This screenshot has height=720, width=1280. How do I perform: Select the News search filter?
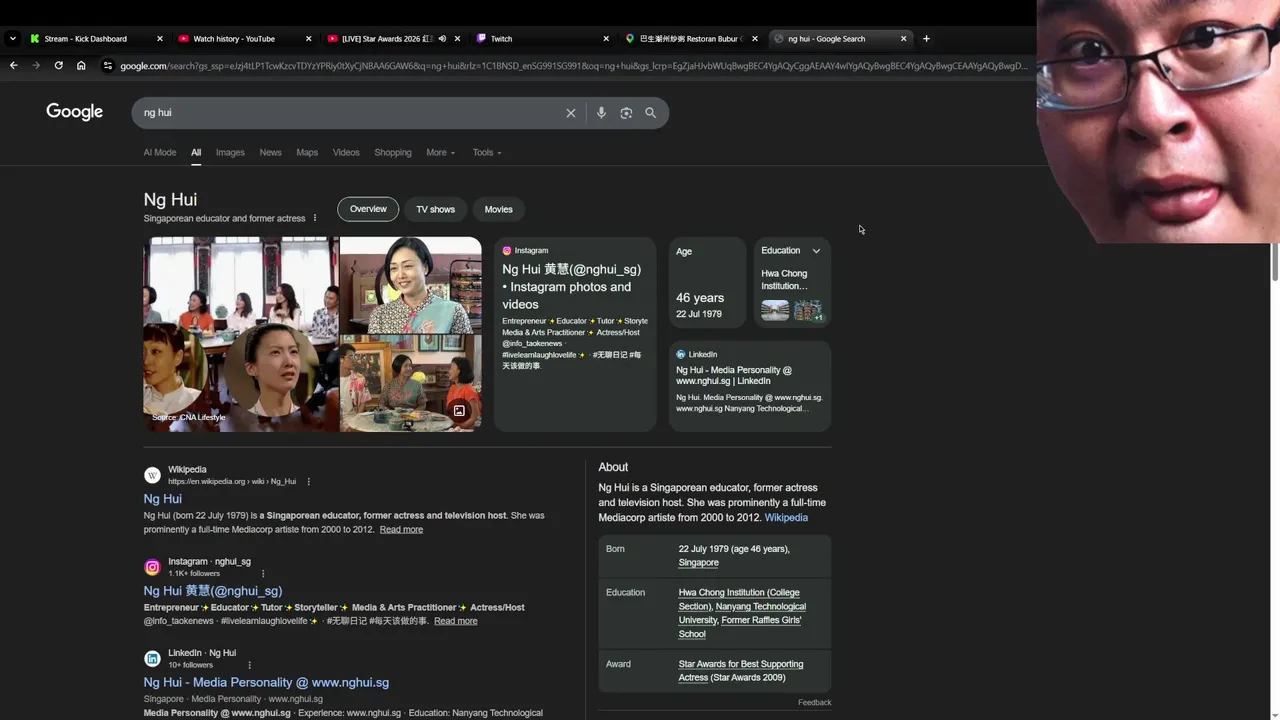270,153
